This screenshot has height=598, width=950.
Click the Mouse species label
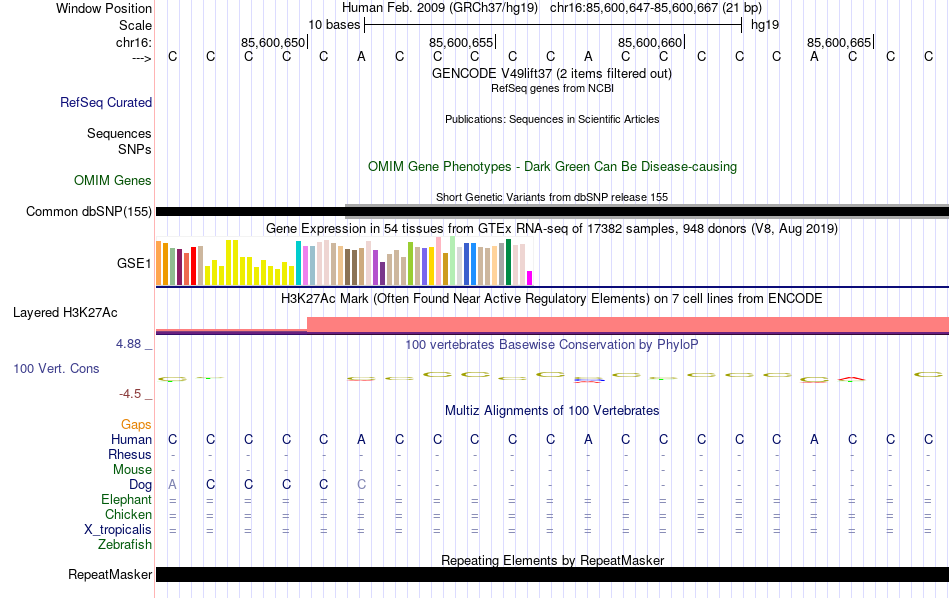click(132, 470)
